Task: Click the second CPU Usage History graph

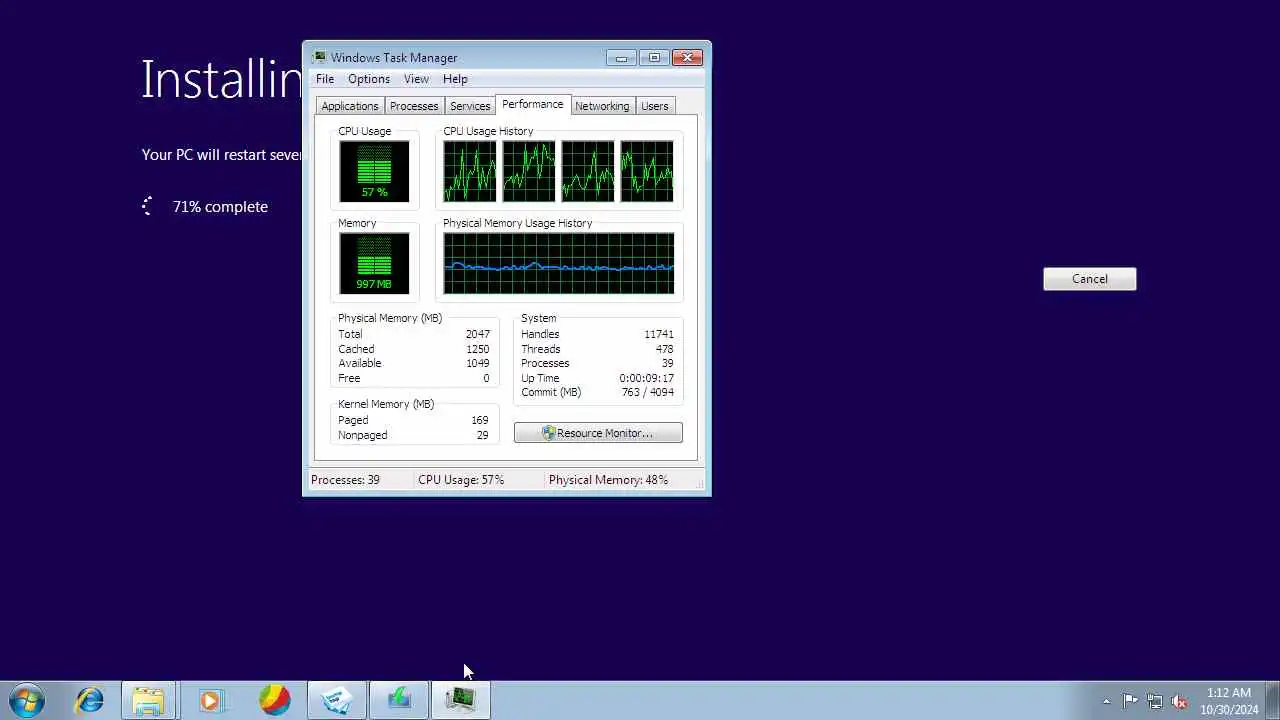Action: [529, 171]
